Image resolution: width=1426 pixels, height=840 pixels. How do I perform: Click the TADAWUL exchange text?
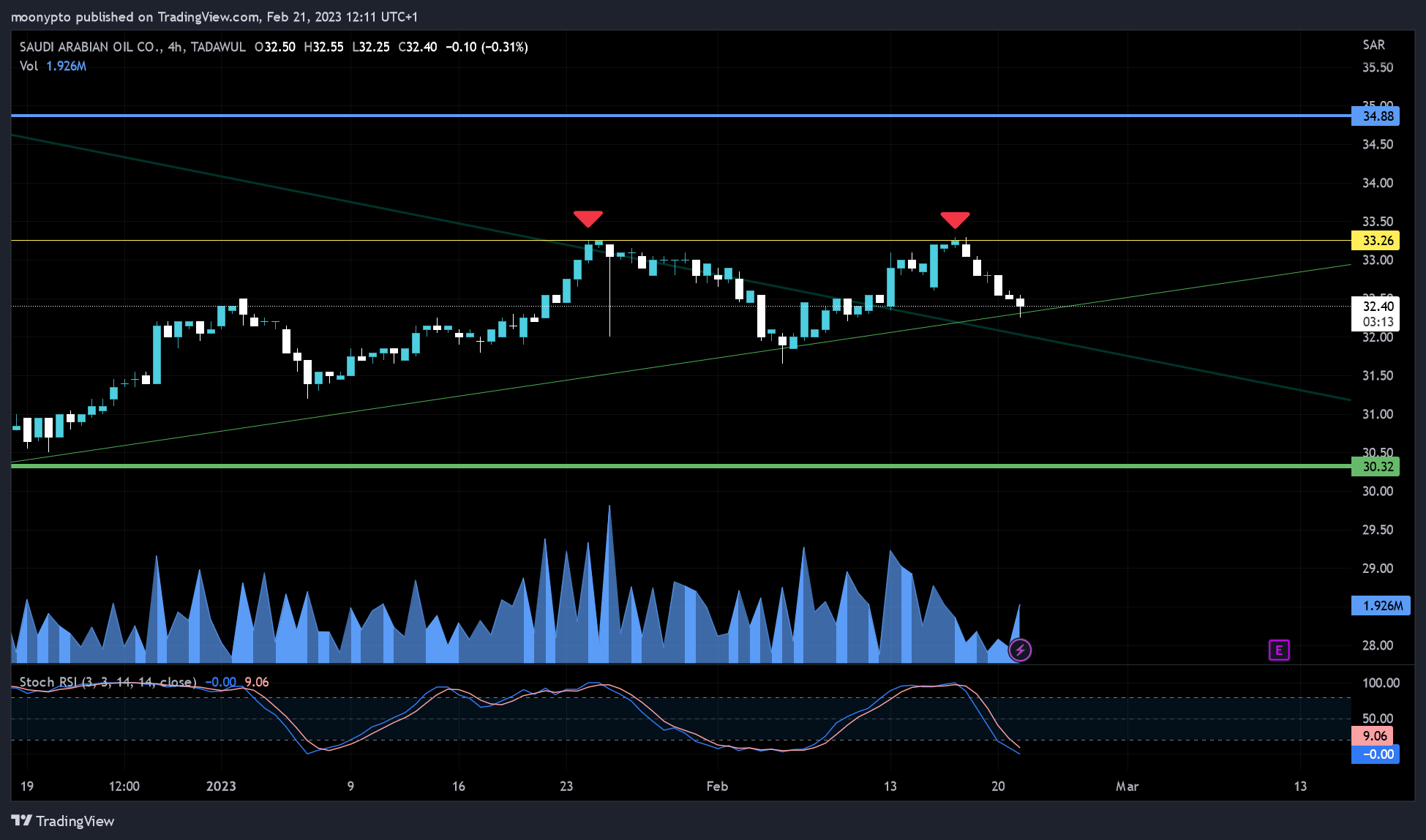(x=218, y=47)
